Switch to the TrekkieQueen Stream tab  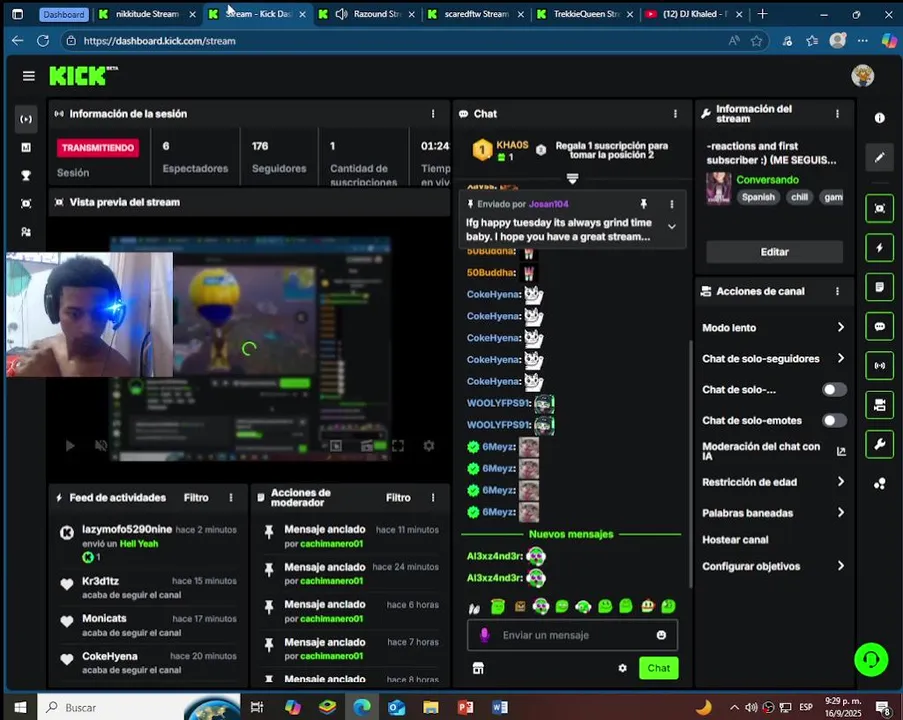(585, 14)
